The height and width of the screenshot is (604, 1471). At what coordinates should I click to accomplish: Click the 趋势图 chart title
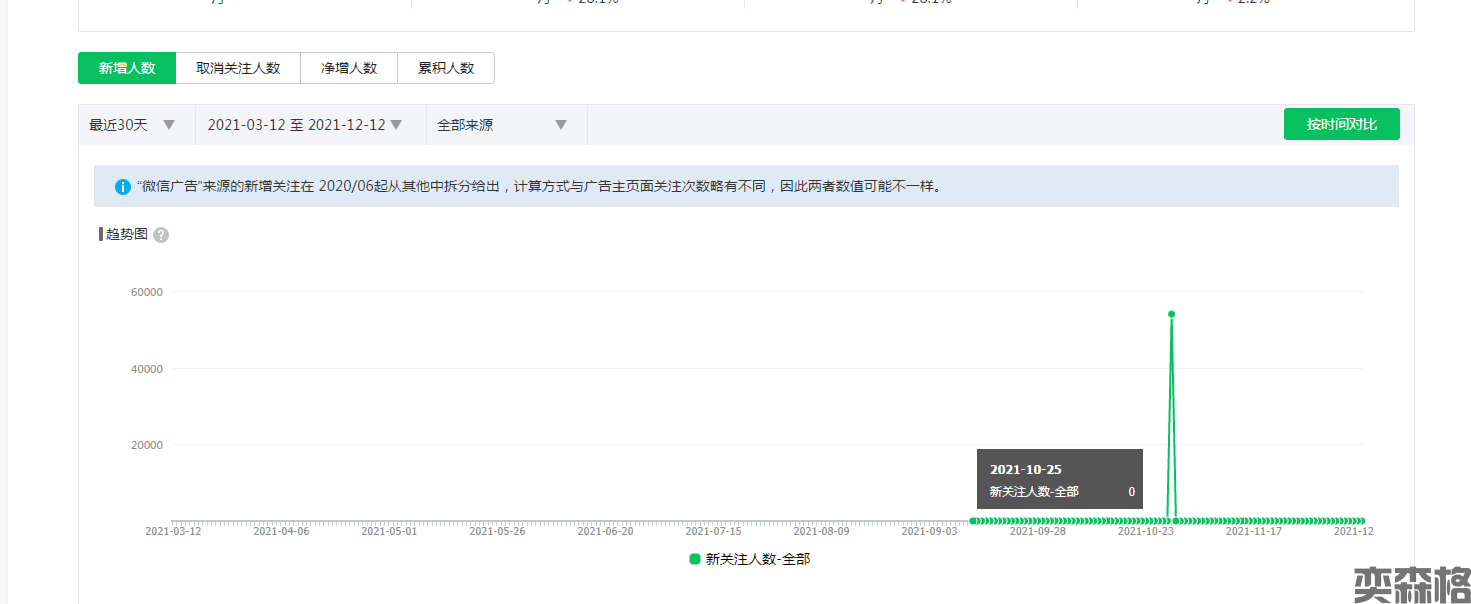point(127,234)
